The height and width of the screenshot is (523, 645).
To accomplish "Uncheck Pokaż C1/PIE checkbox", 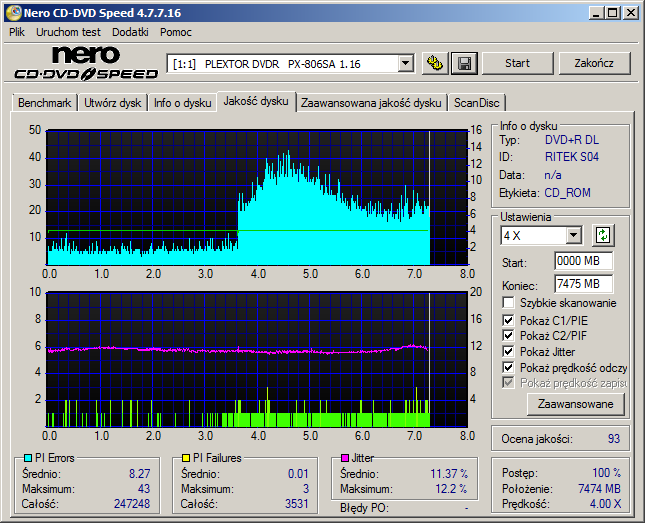I will pyautogui.click(x=508, y=320).
